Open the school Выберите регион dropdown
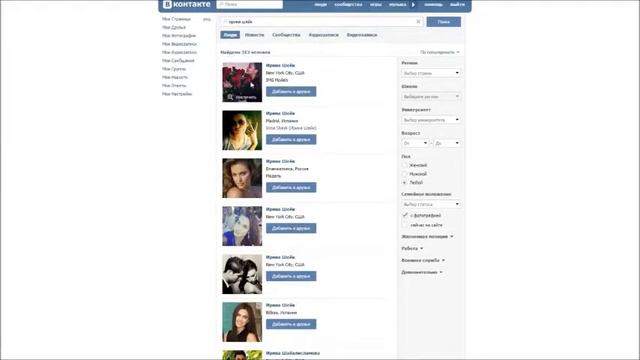 pyautogui.click(x=431, y=97)
